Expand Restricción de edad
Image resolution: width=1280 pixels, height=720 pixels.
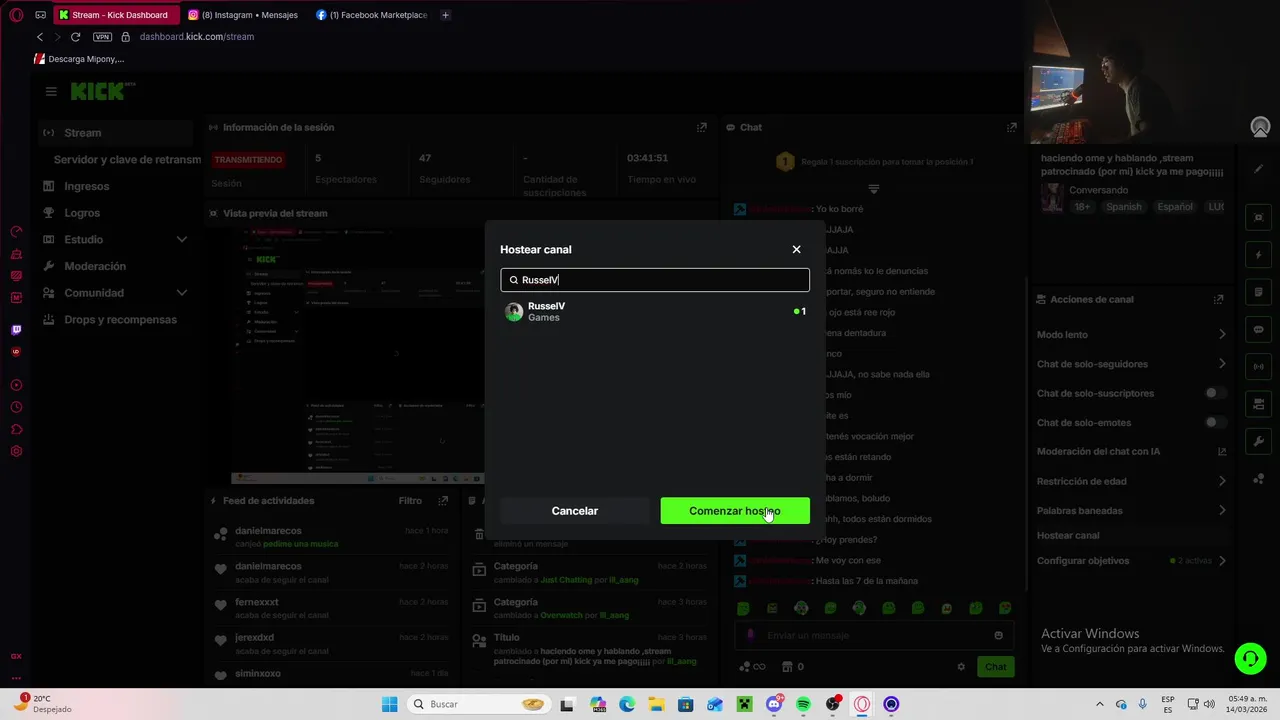(1131, 481)
